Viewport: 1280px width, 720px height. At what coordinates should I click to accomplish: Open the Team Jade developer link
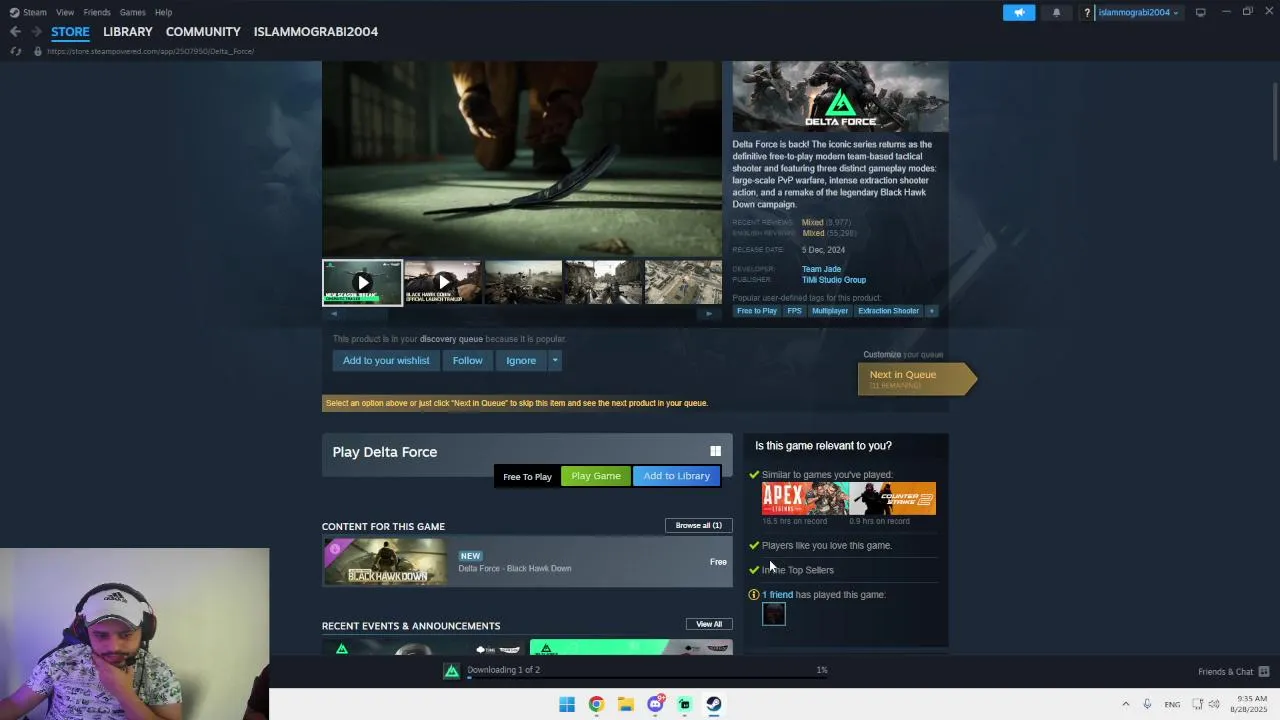[821, 269]
